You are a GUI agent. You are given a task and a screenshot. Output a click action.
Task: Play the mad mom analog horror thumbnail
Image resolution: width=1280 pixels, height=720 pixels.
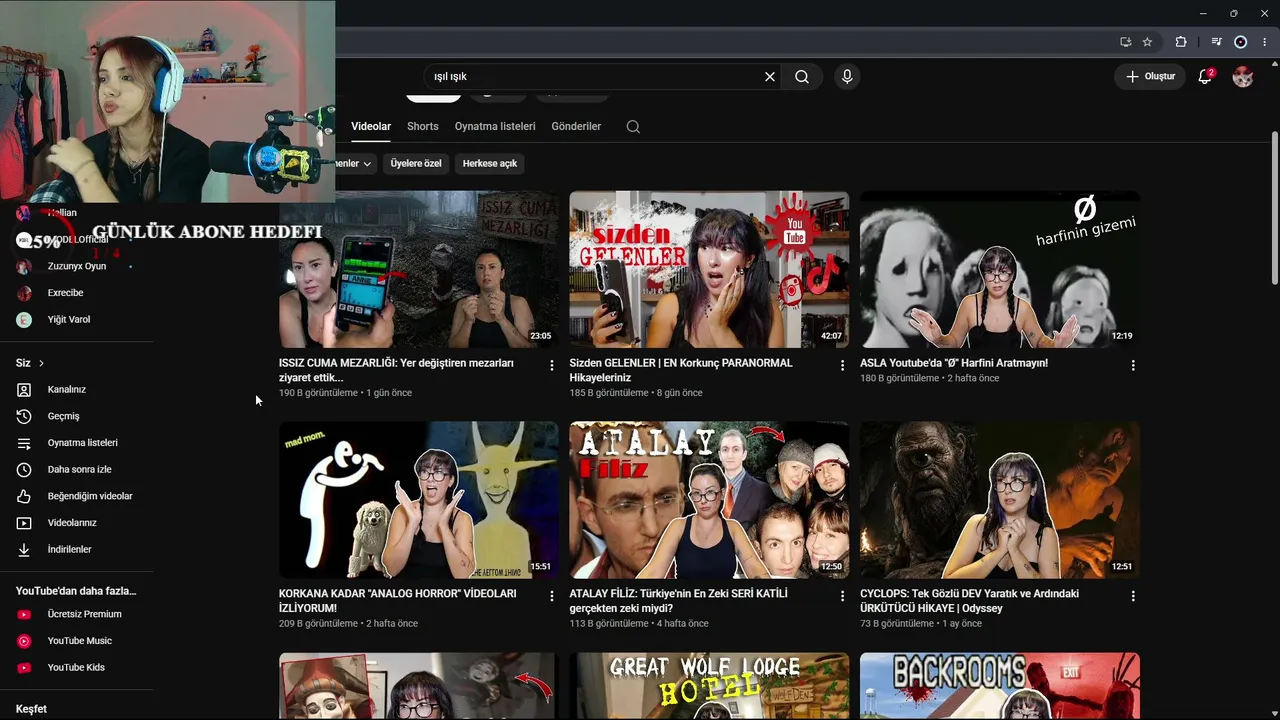pyautogui.click(x=419, y=500)
